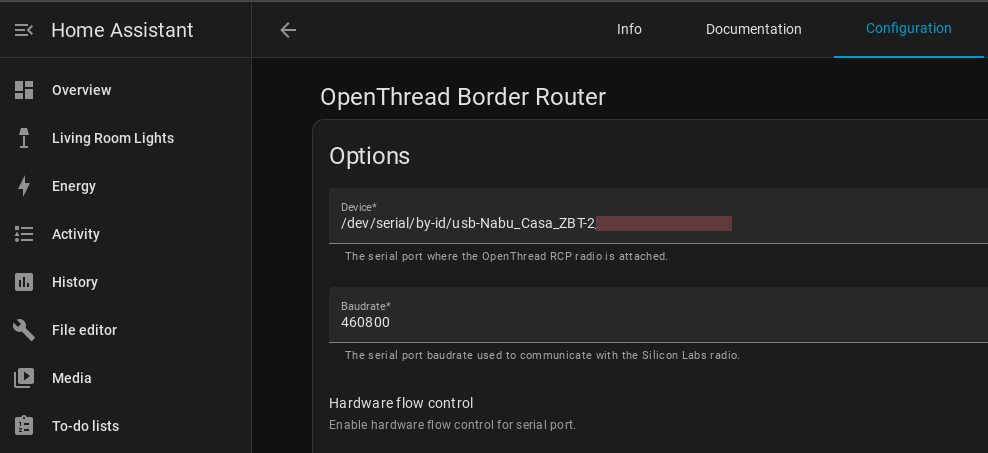The width and height of the screenshot is (988, 453).
Task: Click the File editor wrench icon
Action: (x=24, y=330)
